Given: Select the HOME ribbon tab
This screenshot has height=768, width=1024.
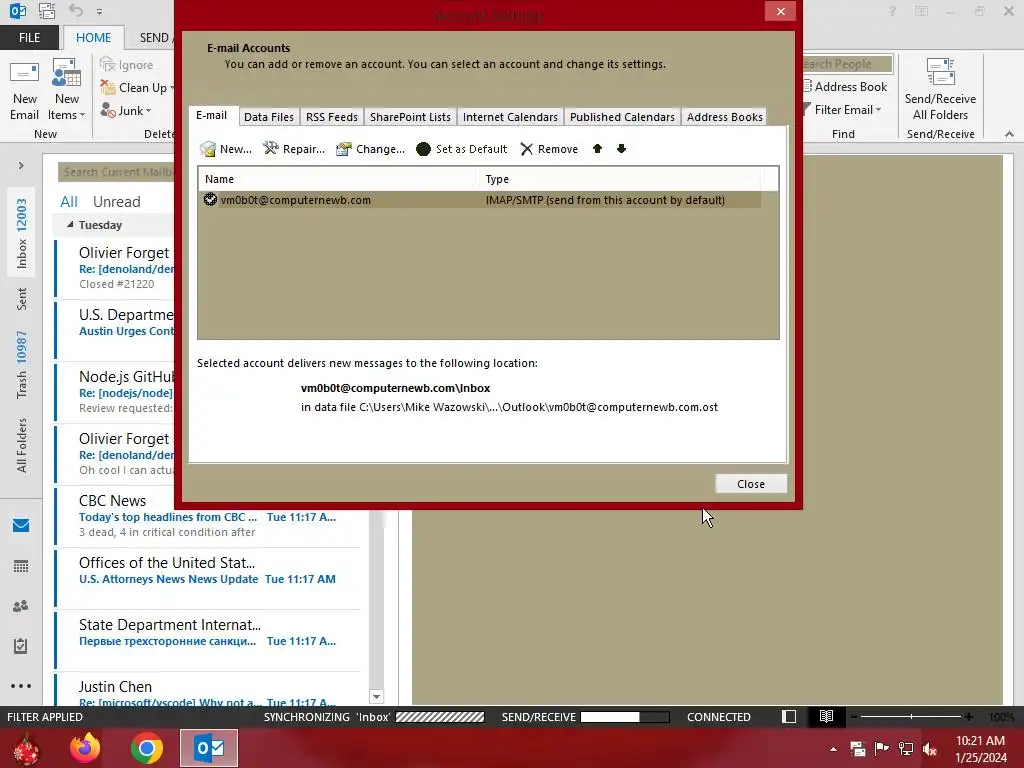Looking at the screenshot, I should coord(93,38).
